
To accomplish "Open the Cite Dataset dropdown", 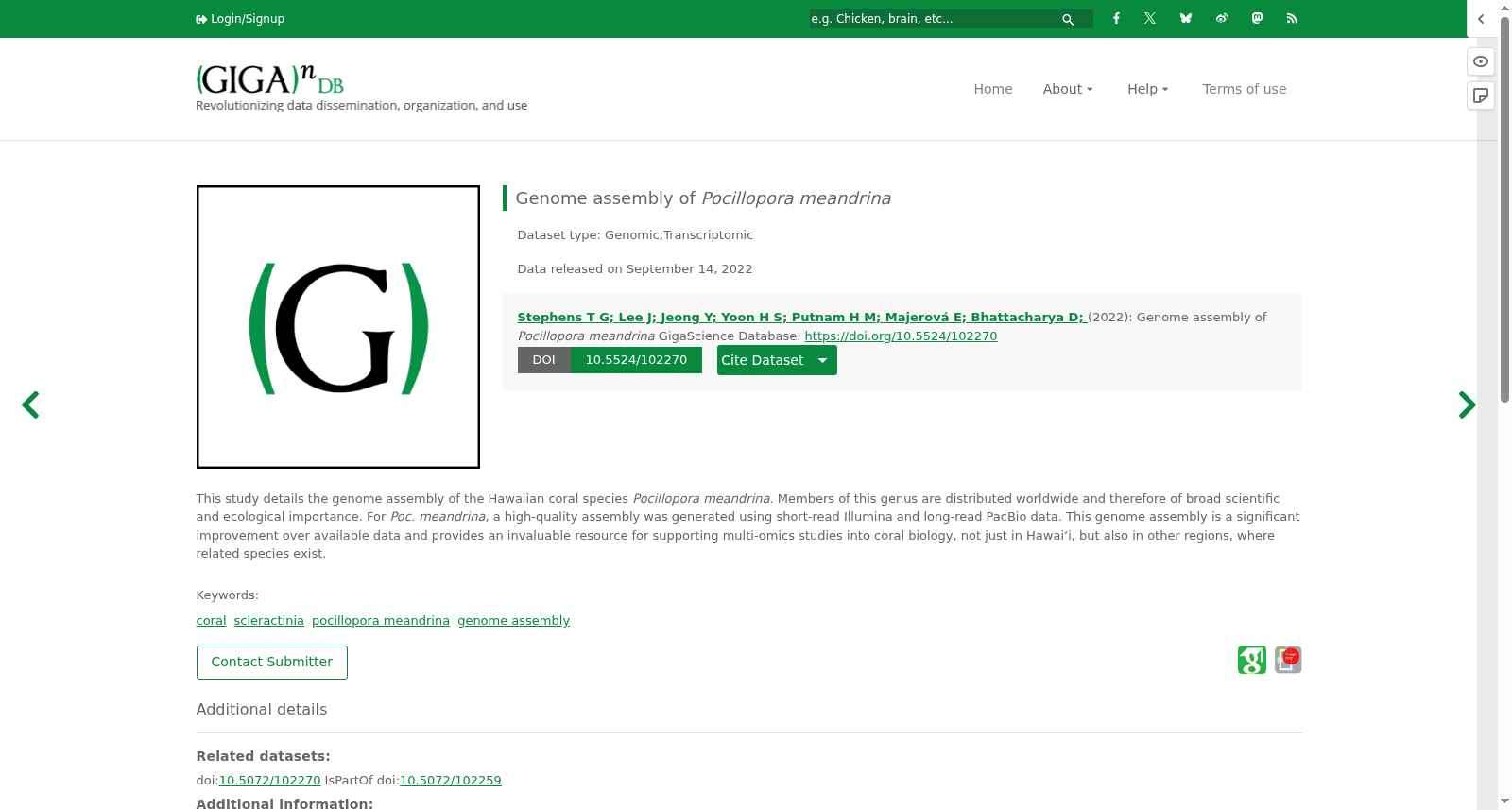I will tap(777, 360).
